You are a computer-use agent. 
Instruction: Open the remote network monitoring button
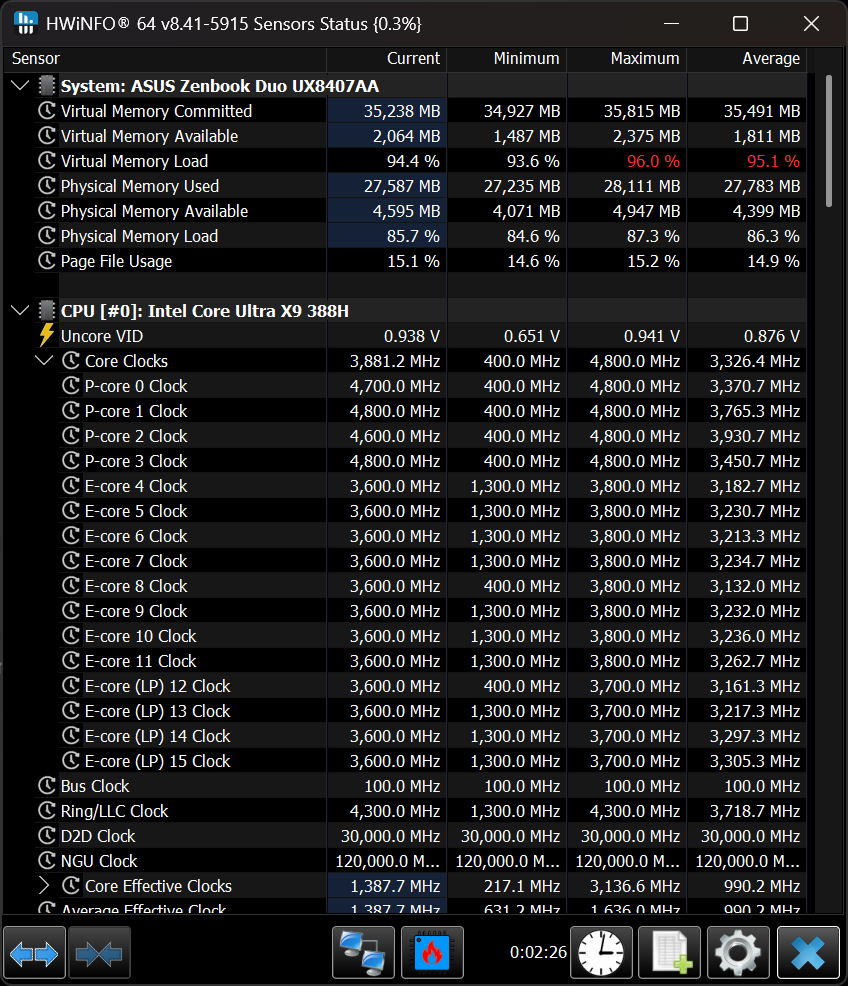(x=362, y=953)
